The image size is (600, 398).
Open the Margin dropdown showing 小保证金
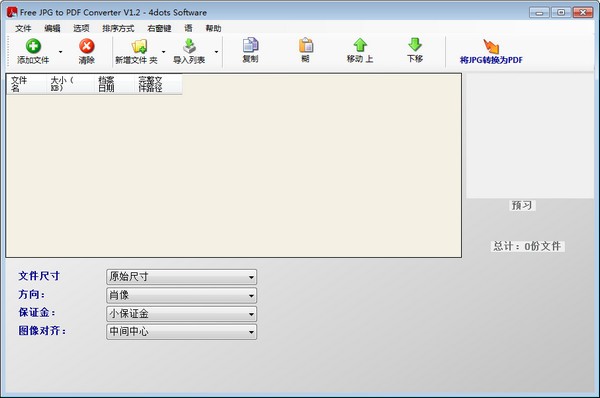coord(181,313)
